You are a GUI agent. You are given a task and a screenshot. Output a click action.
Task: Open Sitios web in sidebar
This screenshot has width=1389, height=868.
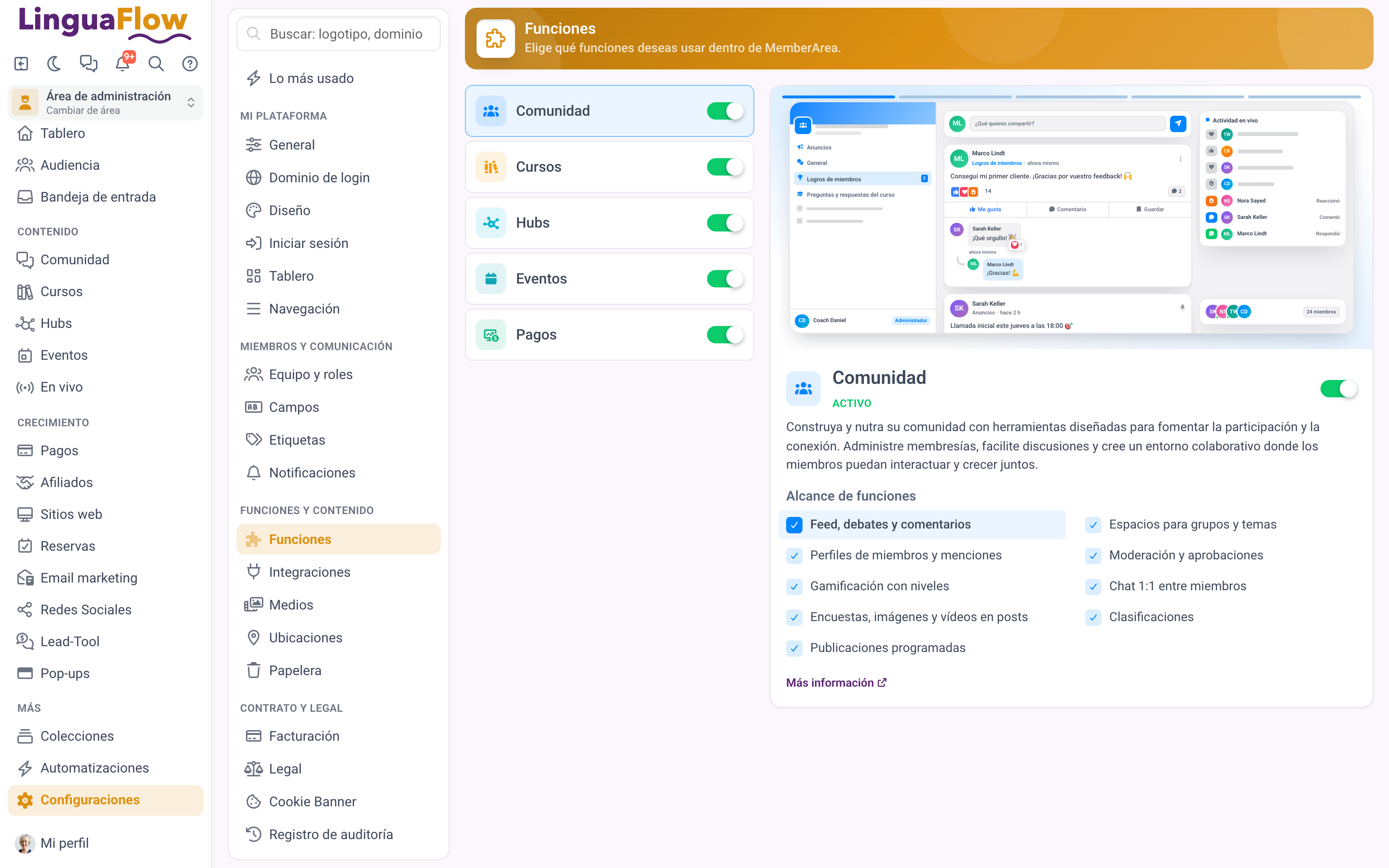click(106, 515)
